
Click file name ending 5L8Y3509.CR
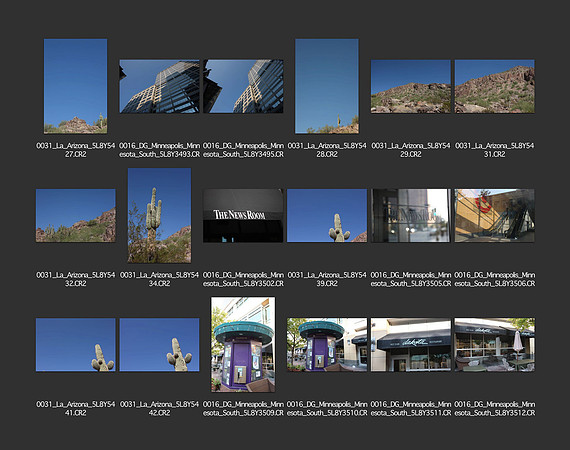pyautogui.click(x=243, y=409)
